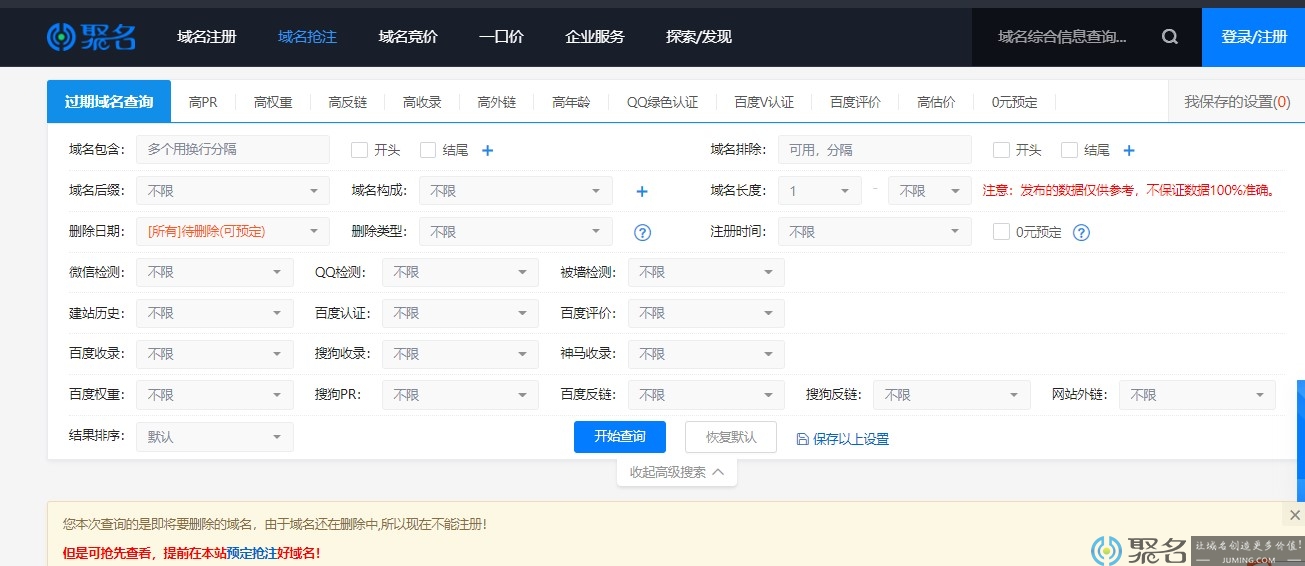The image size is (1305, 566).
Task: Click 保存以上设置 link
Action: pyautogui.click(x=842, y=438)
